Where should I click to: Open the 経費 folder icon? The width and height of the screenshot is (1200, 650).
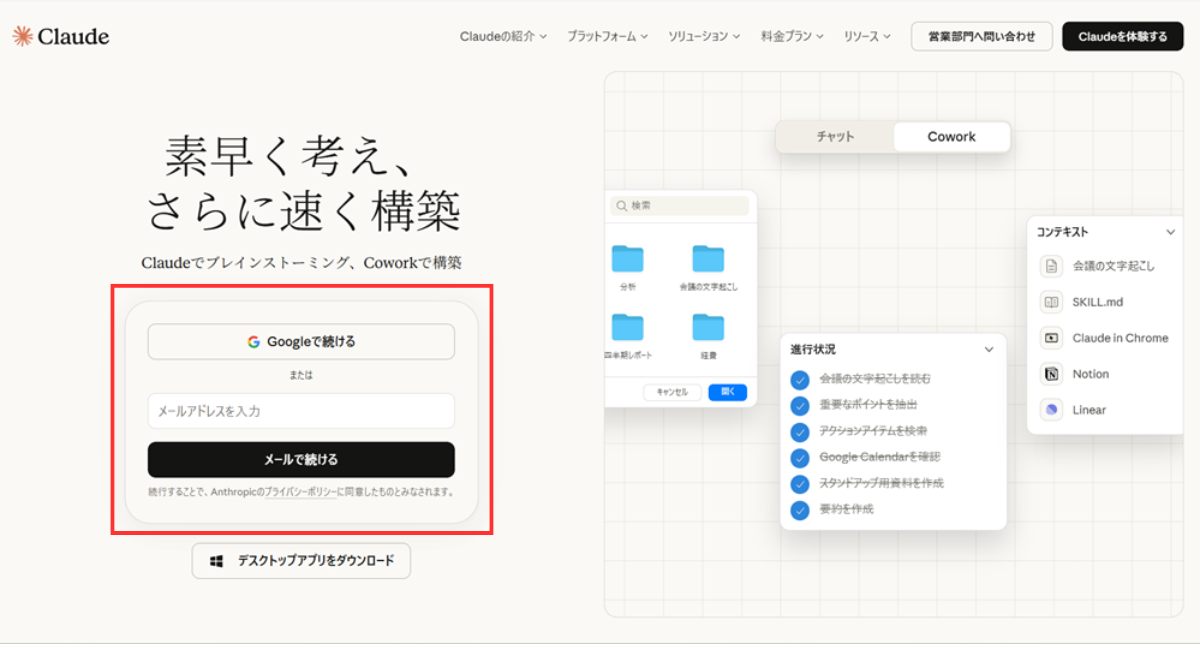tap(708, 327)
